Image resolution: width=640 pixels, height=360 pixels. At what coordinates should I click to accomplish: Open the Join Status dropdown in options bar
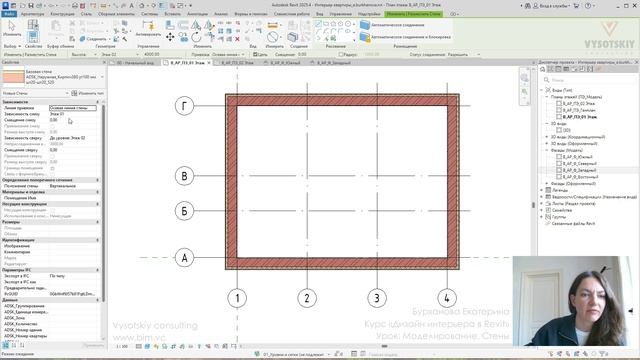[464, 54]
